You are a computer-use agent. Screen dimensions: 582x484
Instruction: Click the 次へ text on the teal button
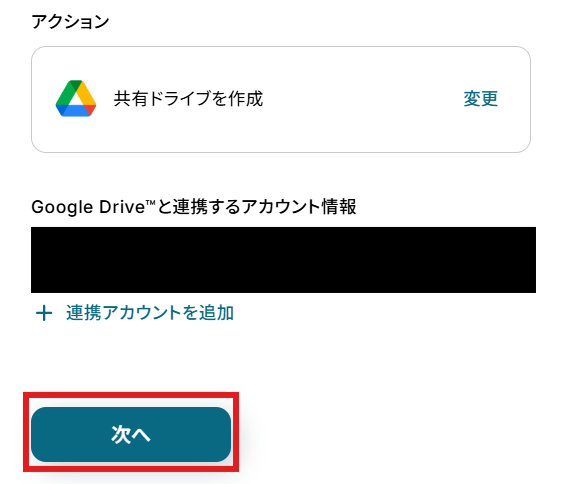click(x=131, y=434)
